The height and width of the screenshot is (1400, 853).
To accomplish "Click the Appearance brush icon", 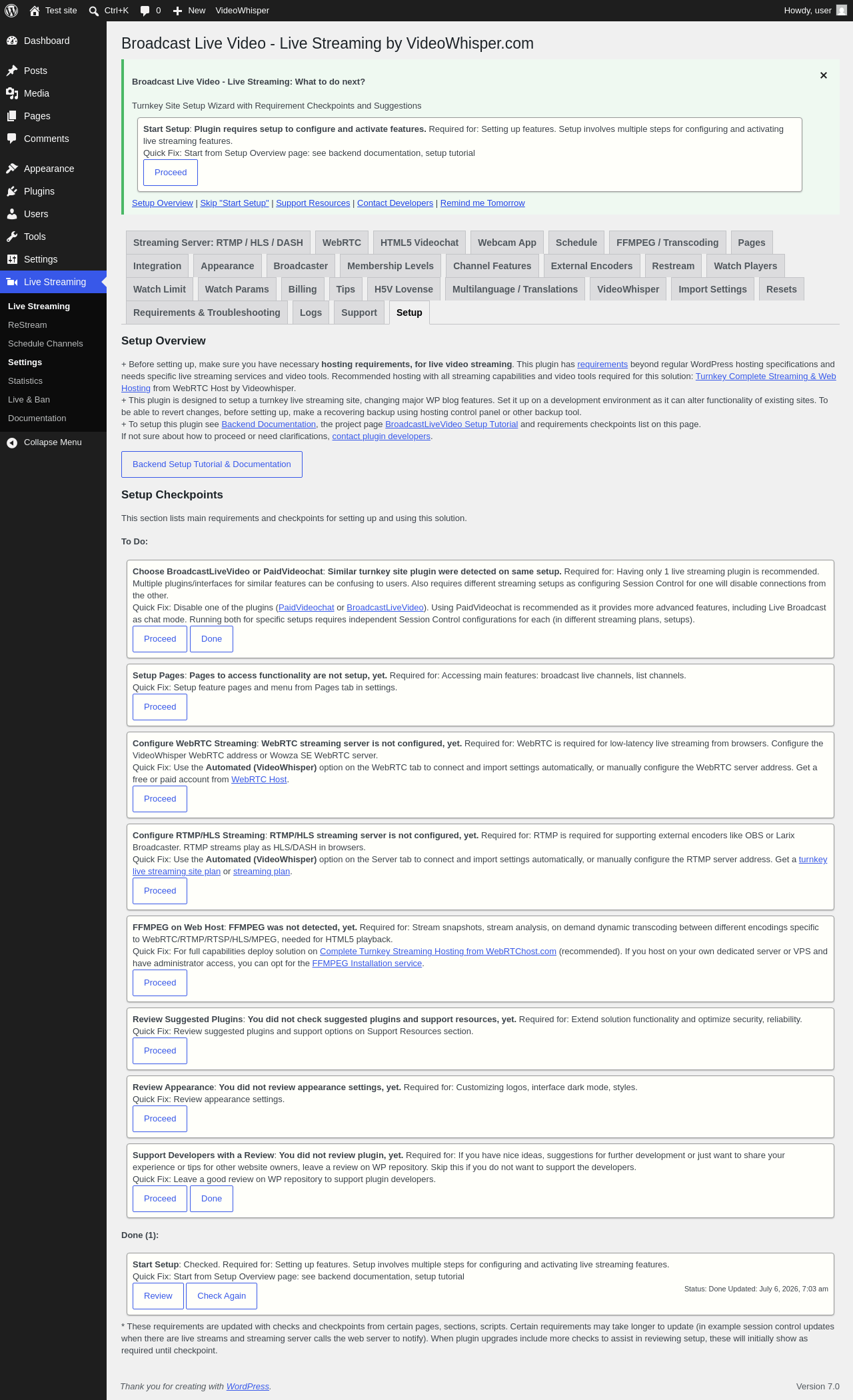I will [12, 169].
